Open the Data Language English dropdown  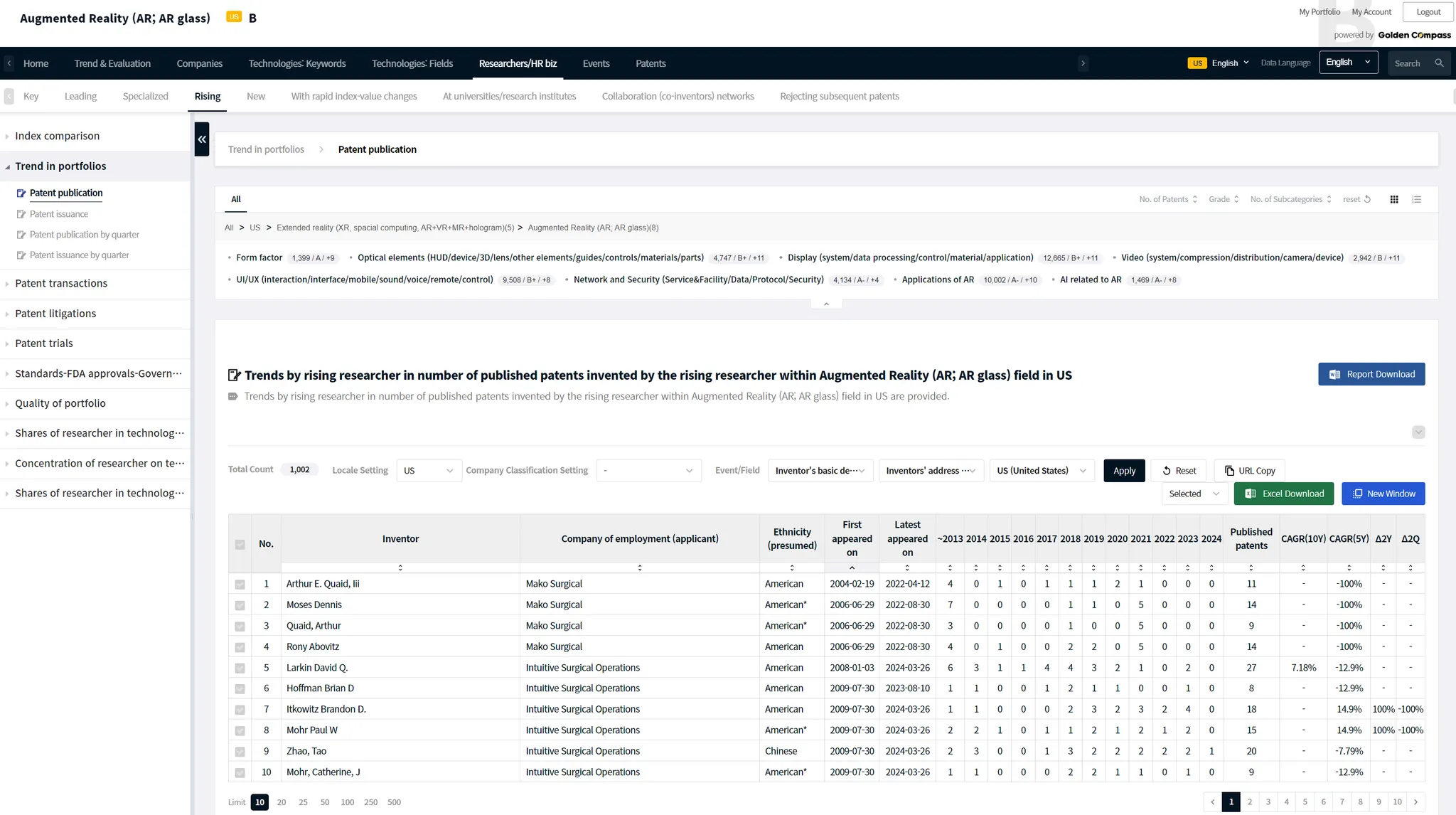point(1348,63)
